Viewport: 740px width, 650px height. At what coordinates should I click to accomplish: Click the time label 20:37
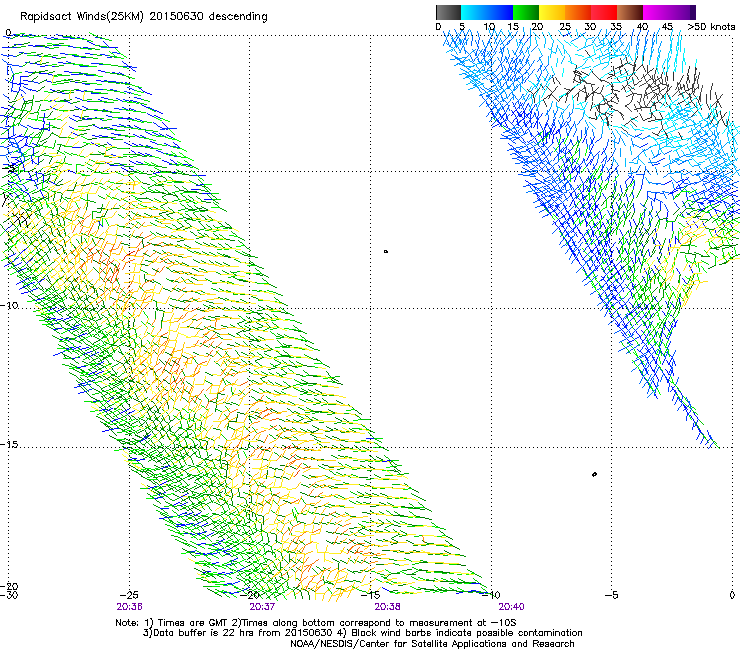(x=262, y=607)
